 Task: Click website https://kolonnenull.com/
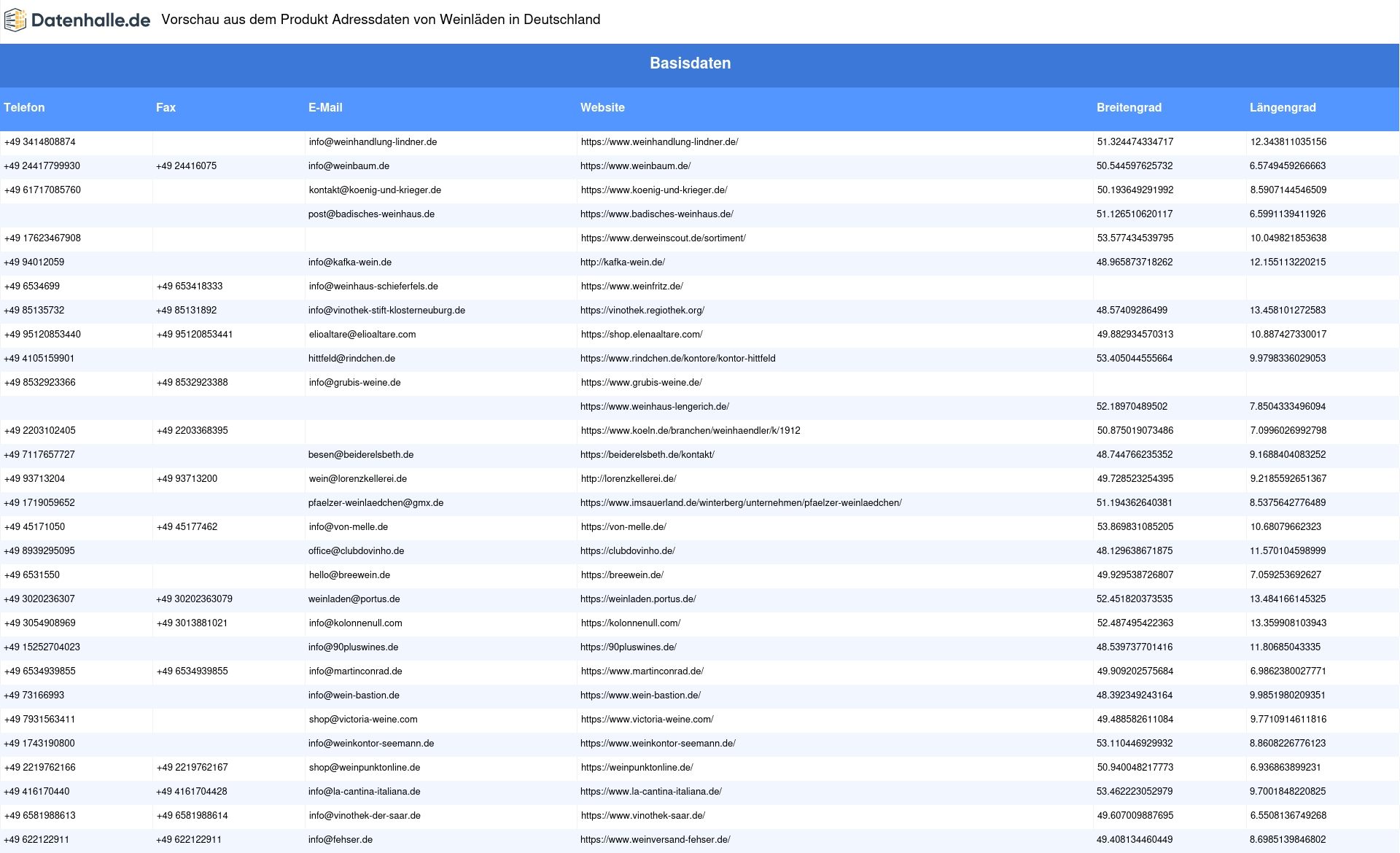click(631, 623)
